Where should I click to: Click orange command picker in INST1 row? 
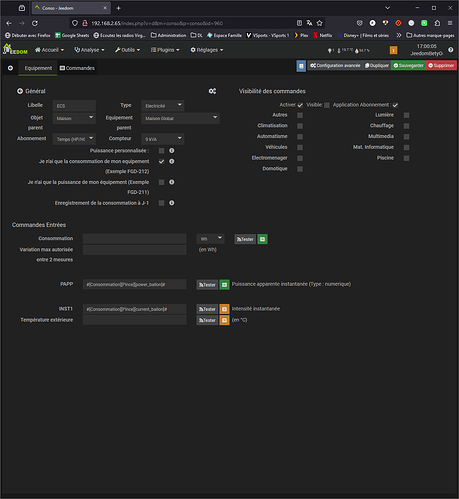(x=224, y=309)
